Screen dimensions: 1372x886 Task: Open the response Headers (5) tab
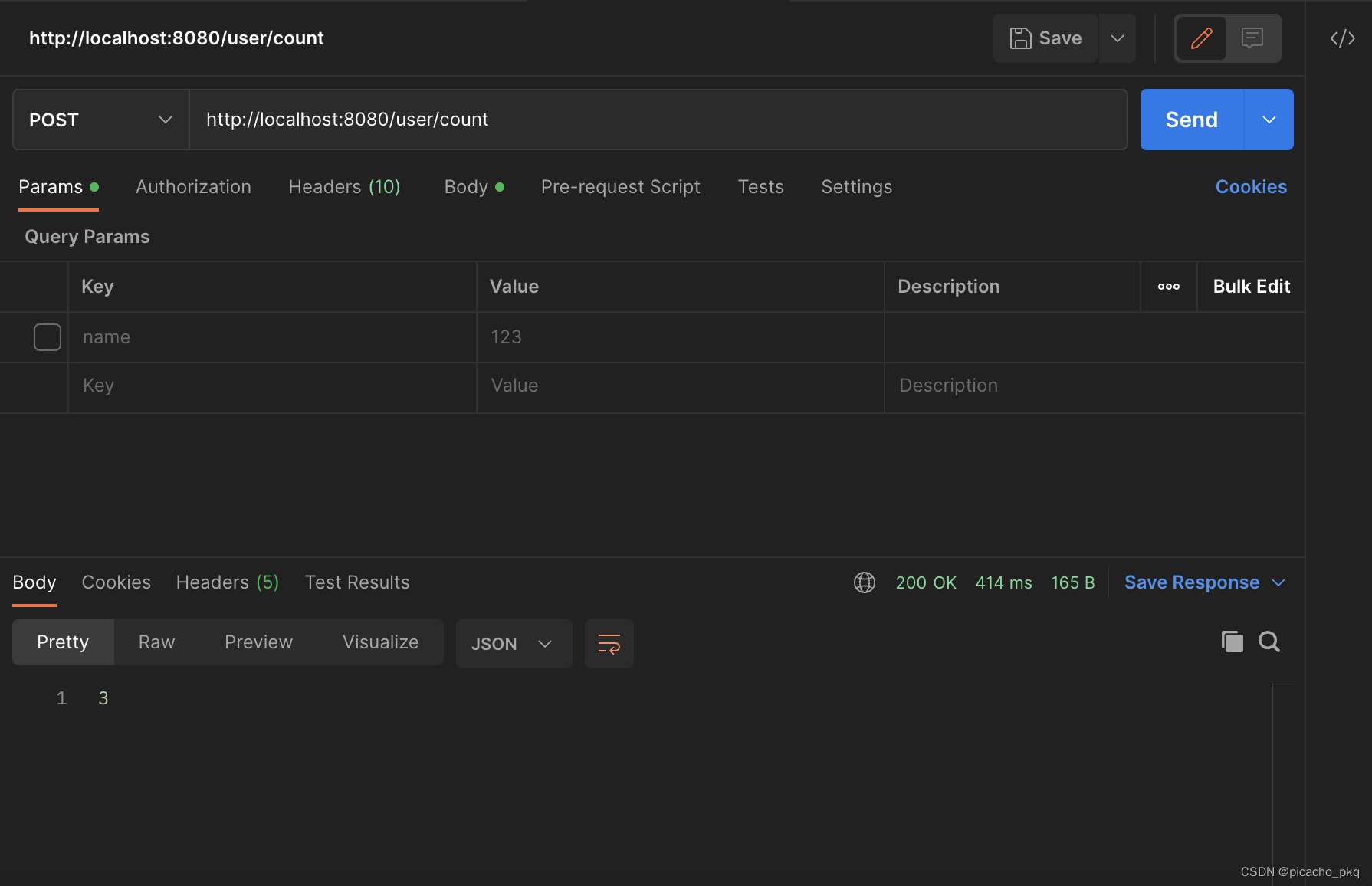click(228, 582)
